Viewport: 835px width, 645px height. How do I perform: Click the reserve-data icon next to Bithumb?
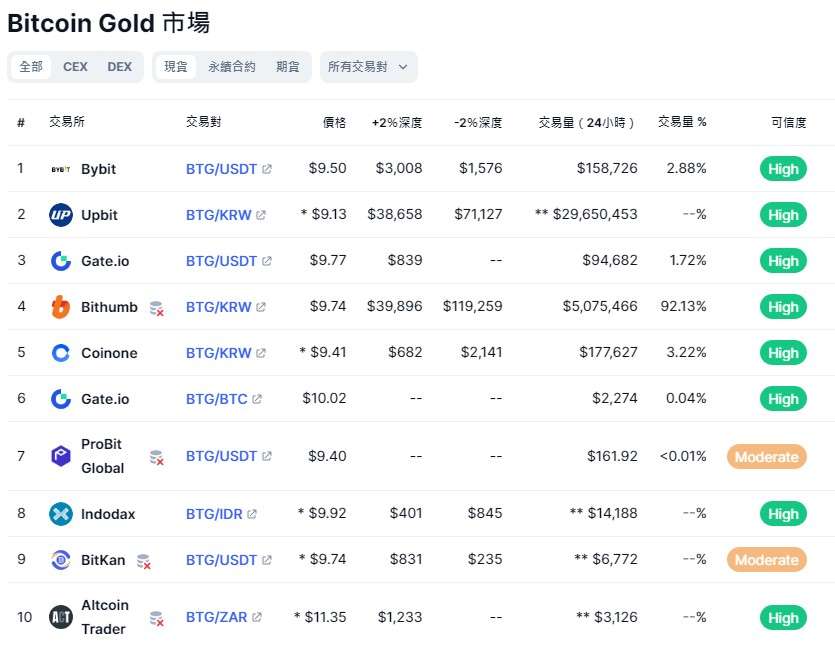(156, 308)
